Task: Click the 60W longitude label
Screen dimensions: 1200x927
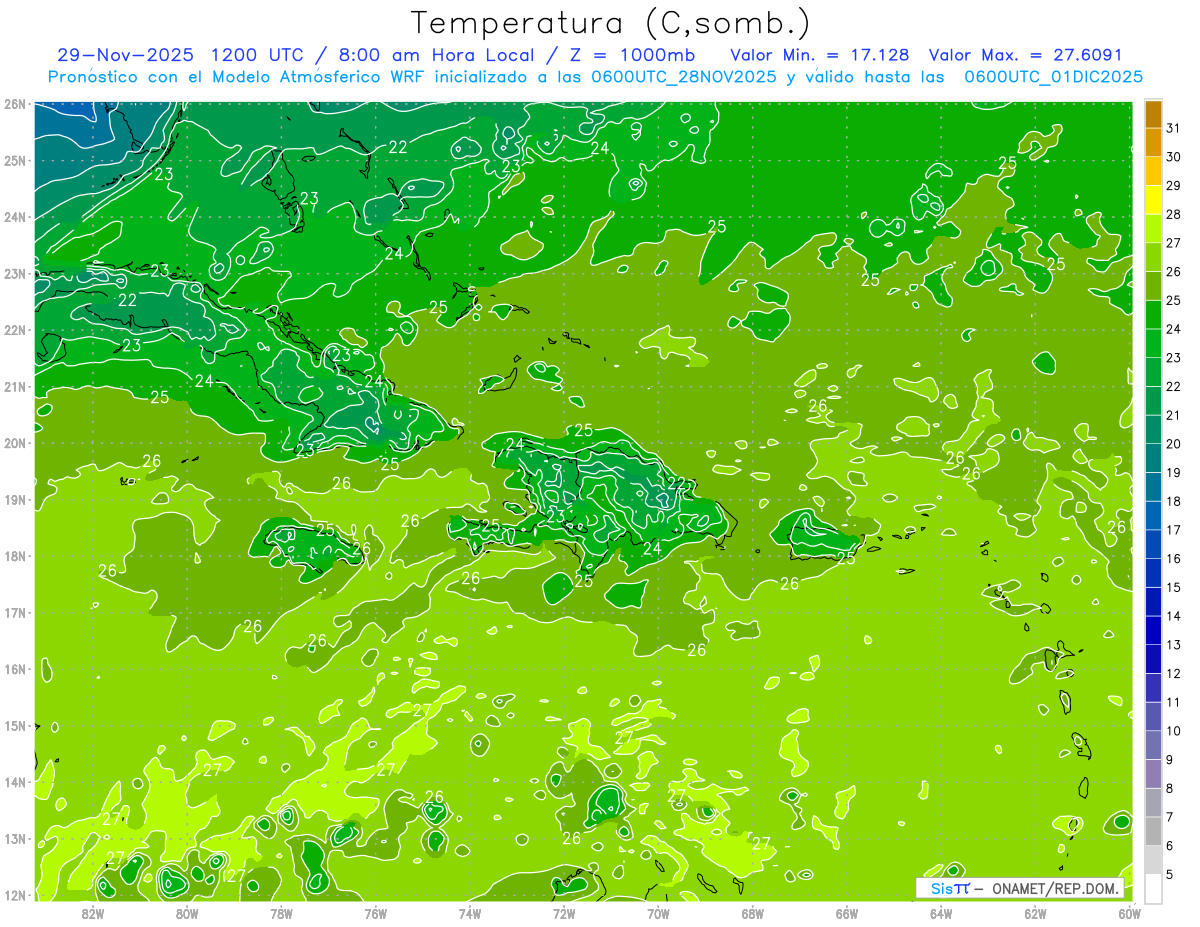Action: pos(1129,914)
